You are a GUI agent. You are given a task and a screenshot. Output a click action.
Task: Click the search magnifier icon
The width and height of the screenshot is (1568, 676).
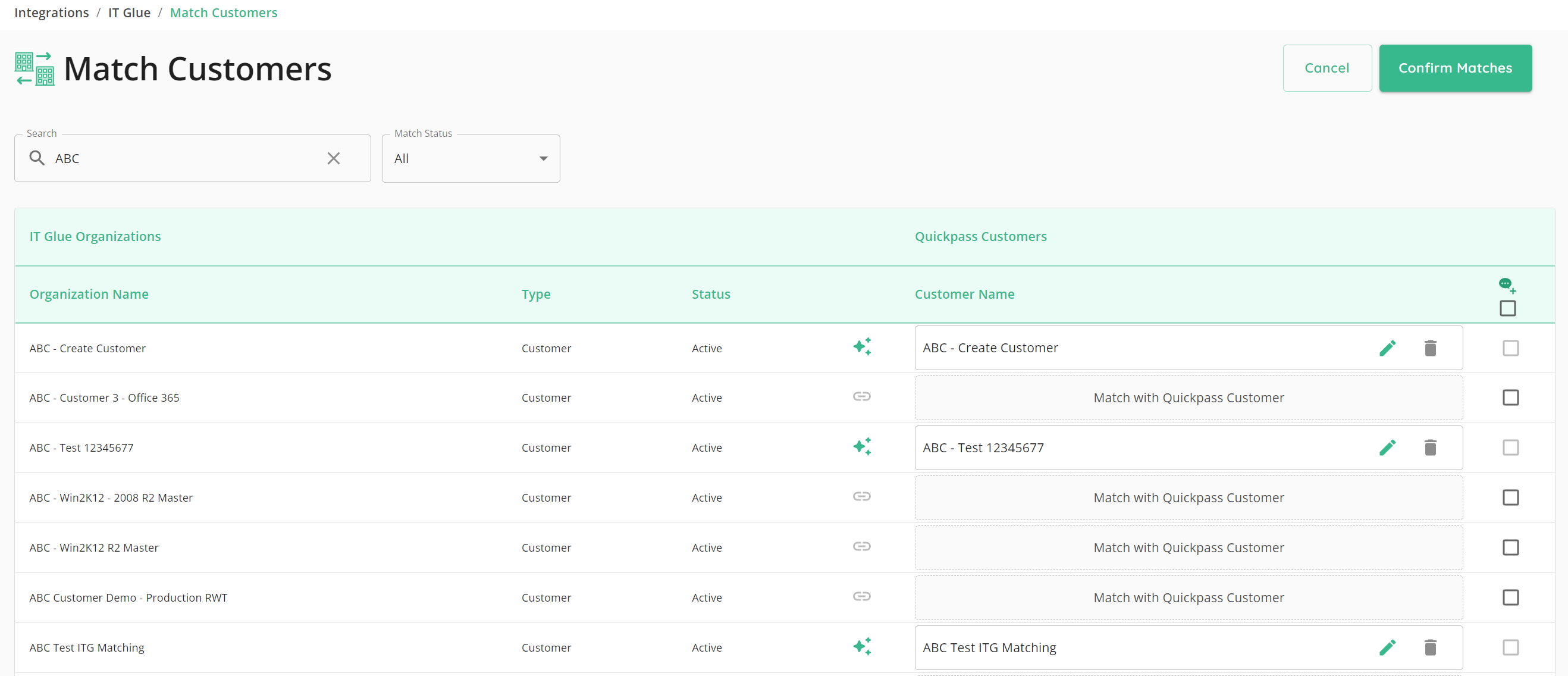coord(37,158)
